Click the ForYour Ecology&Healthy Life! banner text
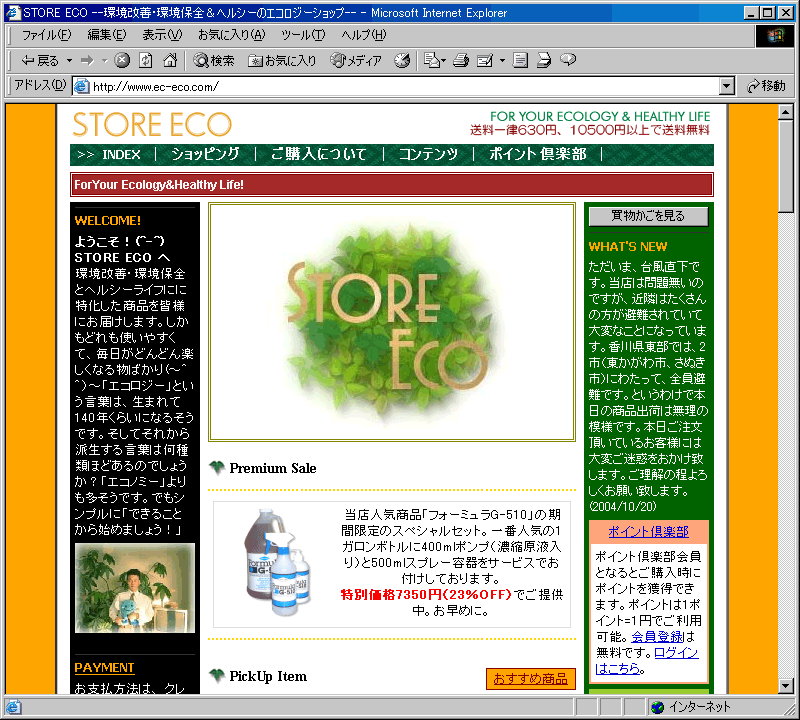 click(159, 185)
